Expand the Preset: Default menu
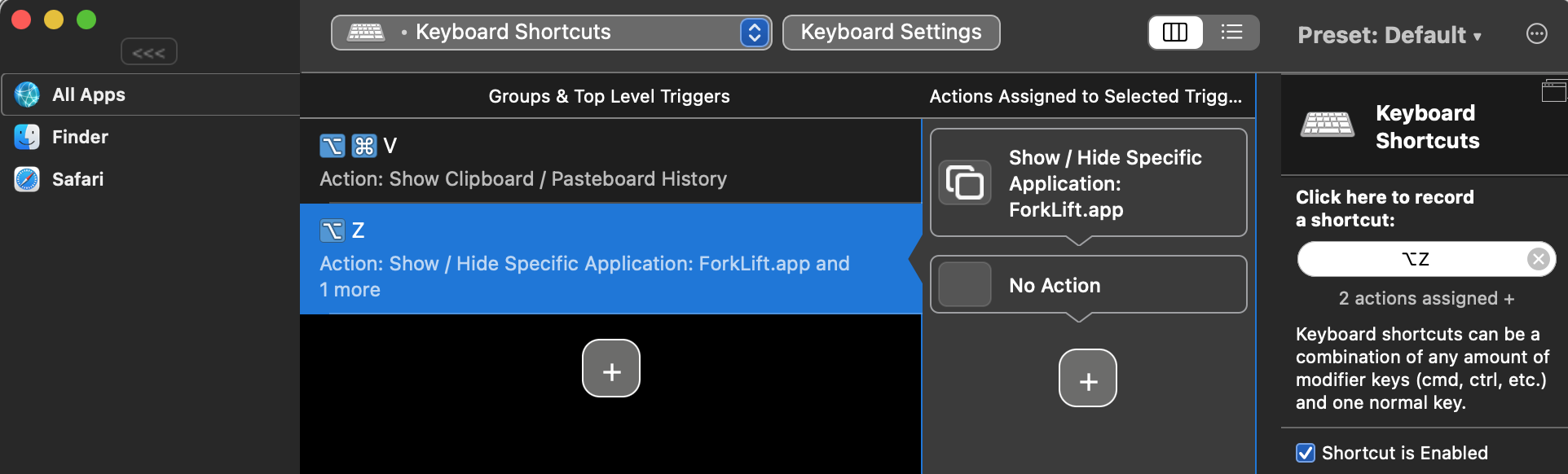This screenshot has width=1568, height=474. coord(1389,35)
